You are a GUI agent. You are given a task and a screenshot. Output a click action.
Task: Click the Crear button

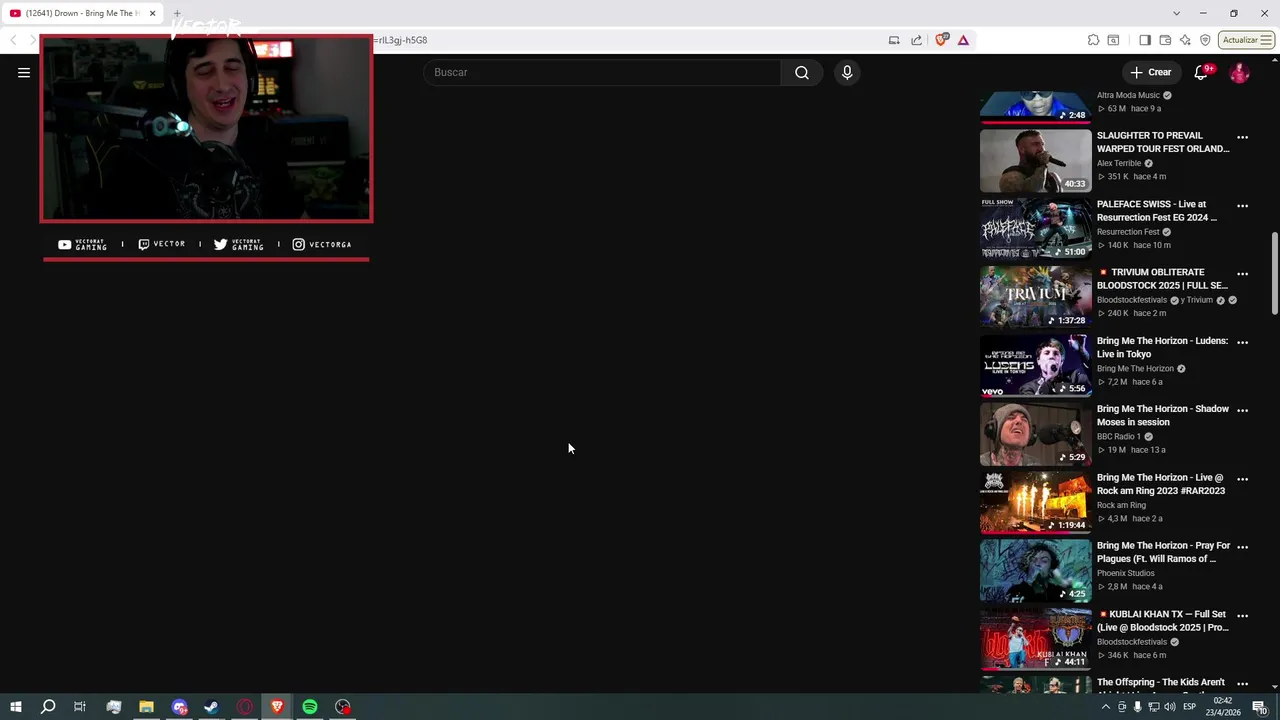(1150, 72)
